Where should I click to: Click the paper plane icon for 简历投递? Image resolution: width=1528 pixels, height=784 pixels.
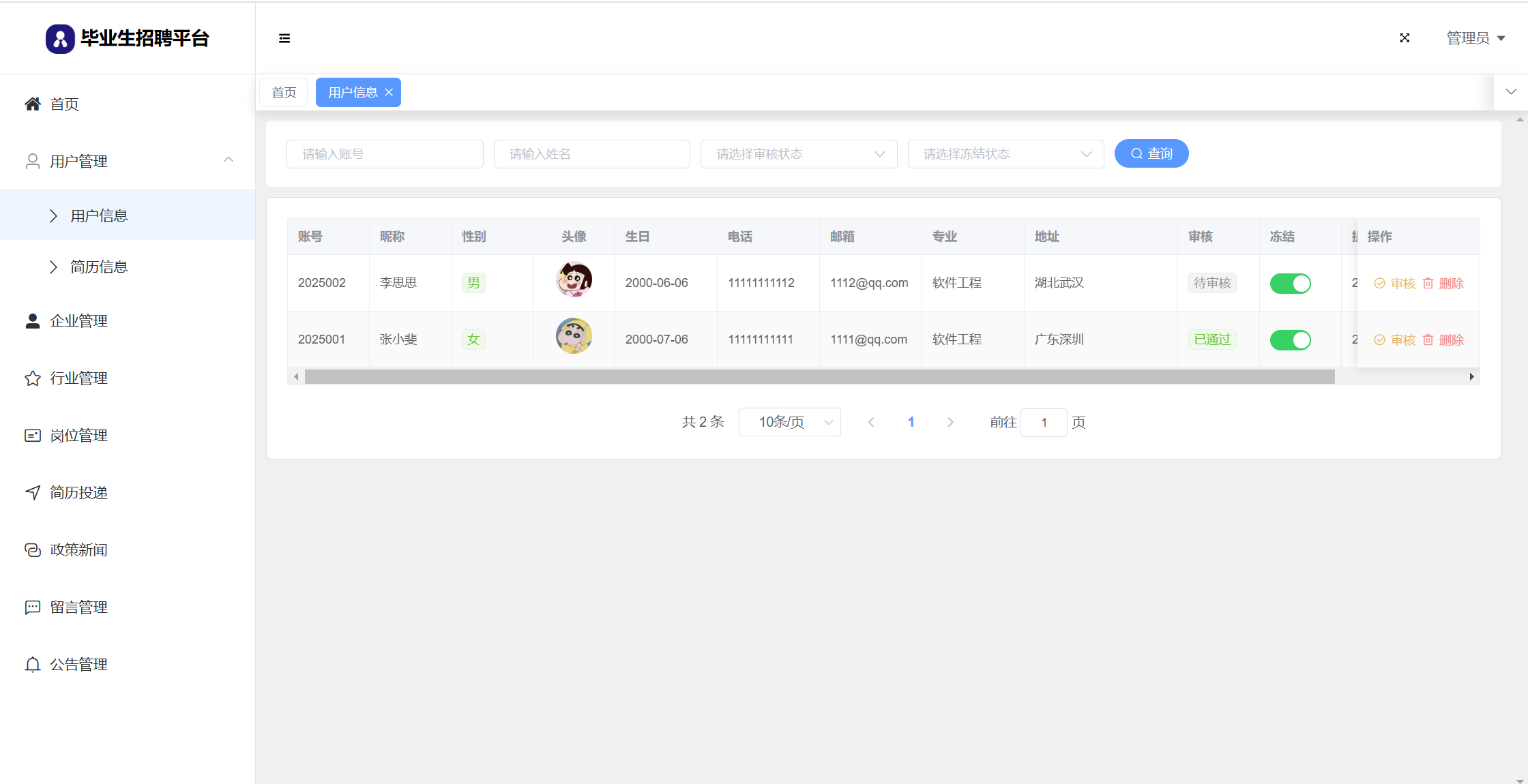coord(32,492)
